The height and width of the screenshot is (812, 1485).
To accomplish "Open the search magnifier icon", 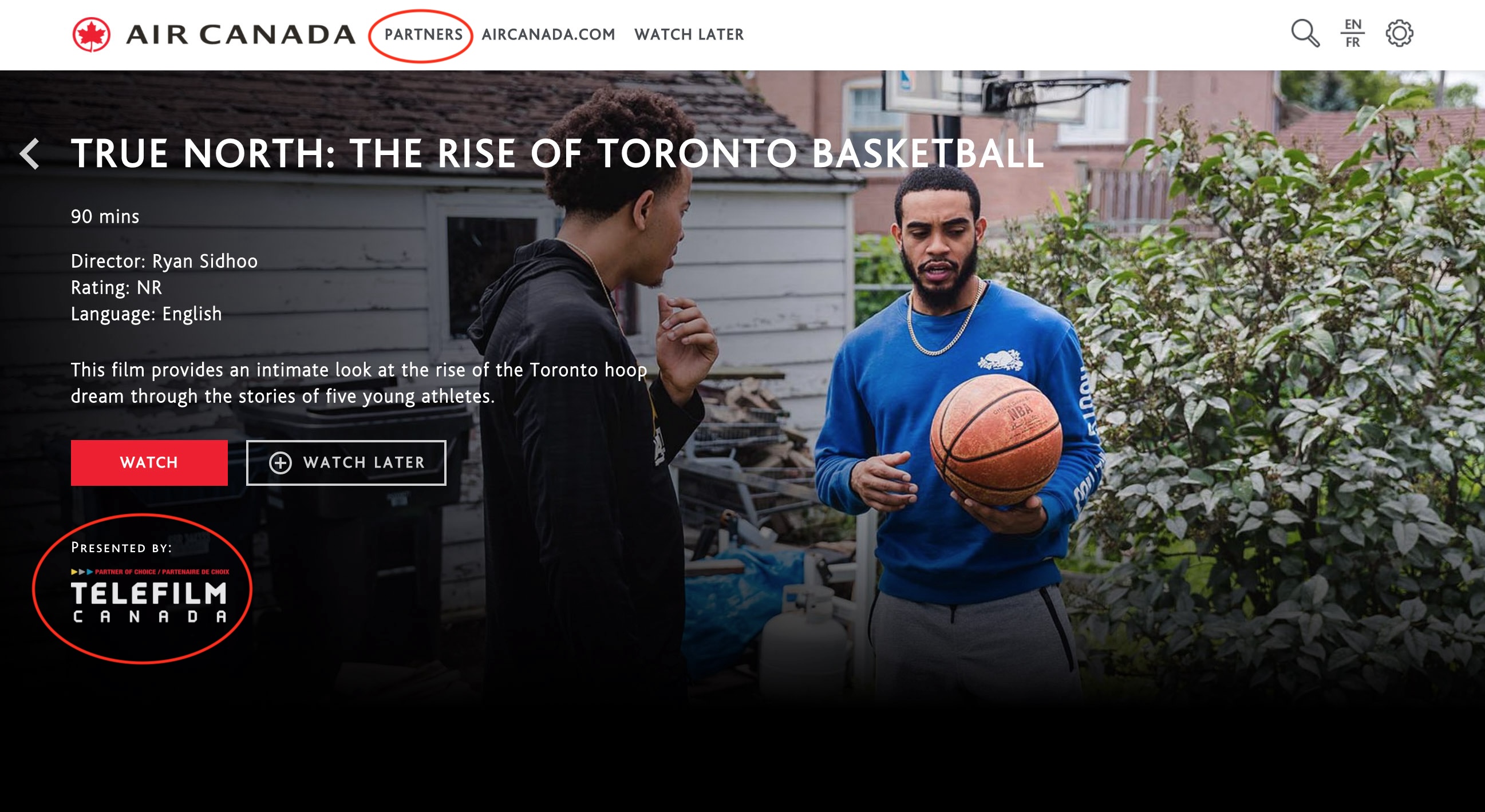I will point(1305,33).
